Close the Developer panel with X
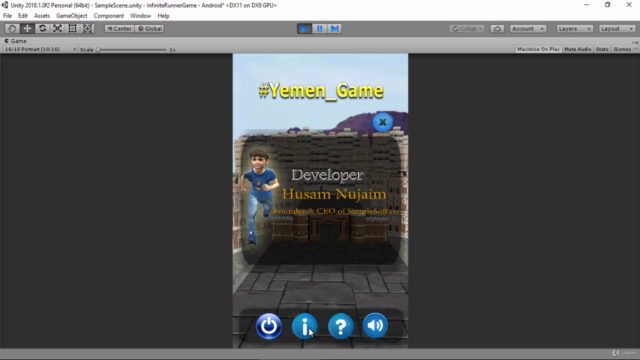640x360 pixels. [382, 122]
